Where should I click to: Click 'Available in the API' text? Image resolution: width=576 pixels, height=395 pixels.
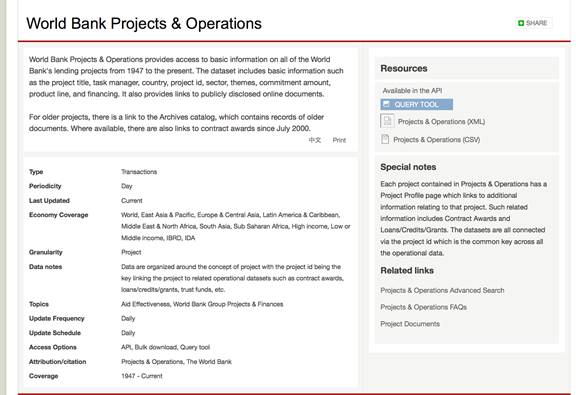point(412,90)
